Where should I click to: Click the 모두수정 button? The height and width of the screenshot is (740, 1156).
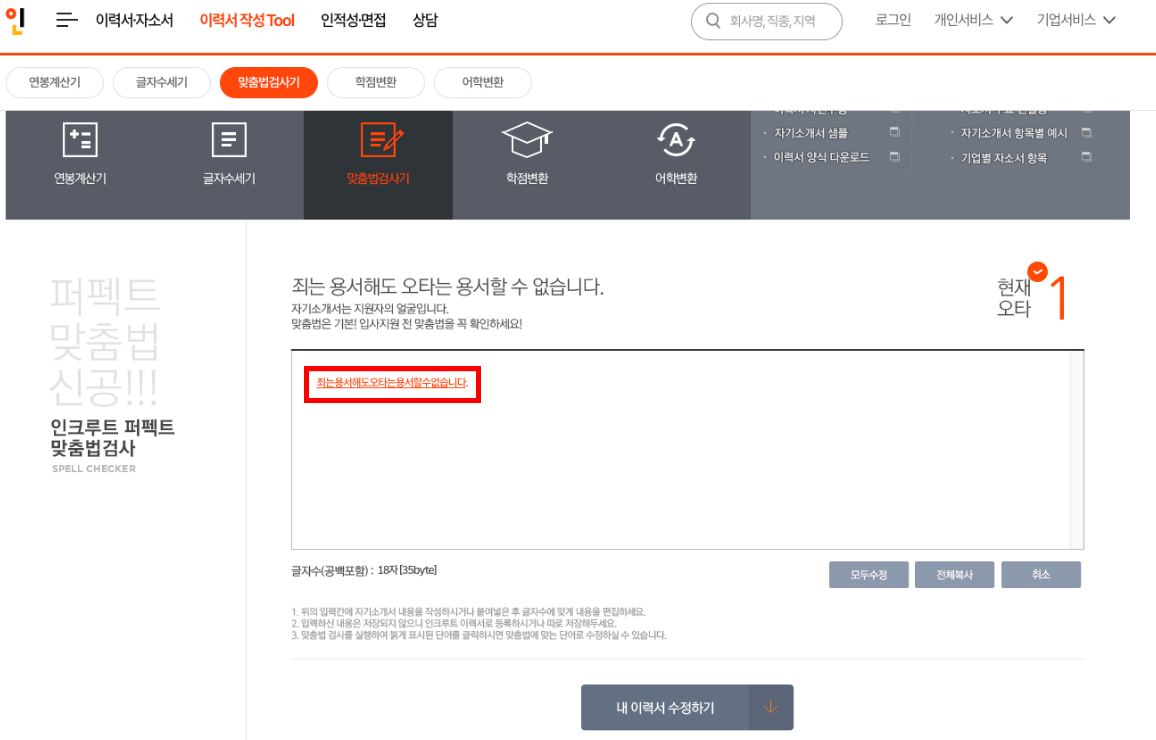(868, 574)
